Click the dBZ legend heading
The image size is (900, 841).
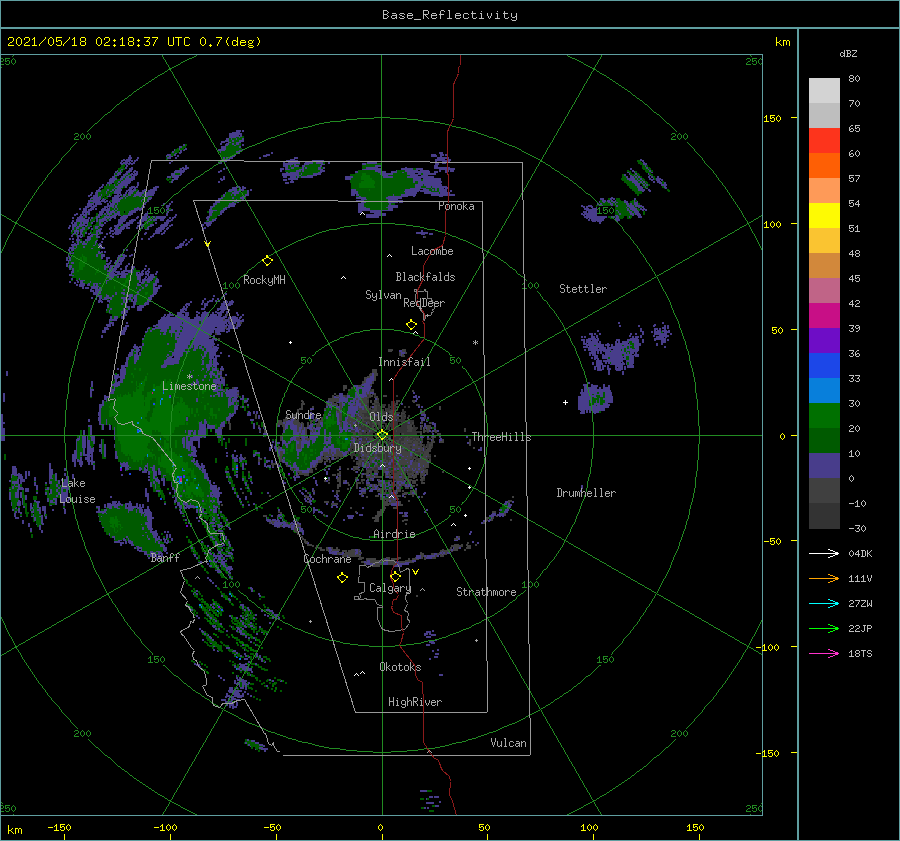coord(848,53)
